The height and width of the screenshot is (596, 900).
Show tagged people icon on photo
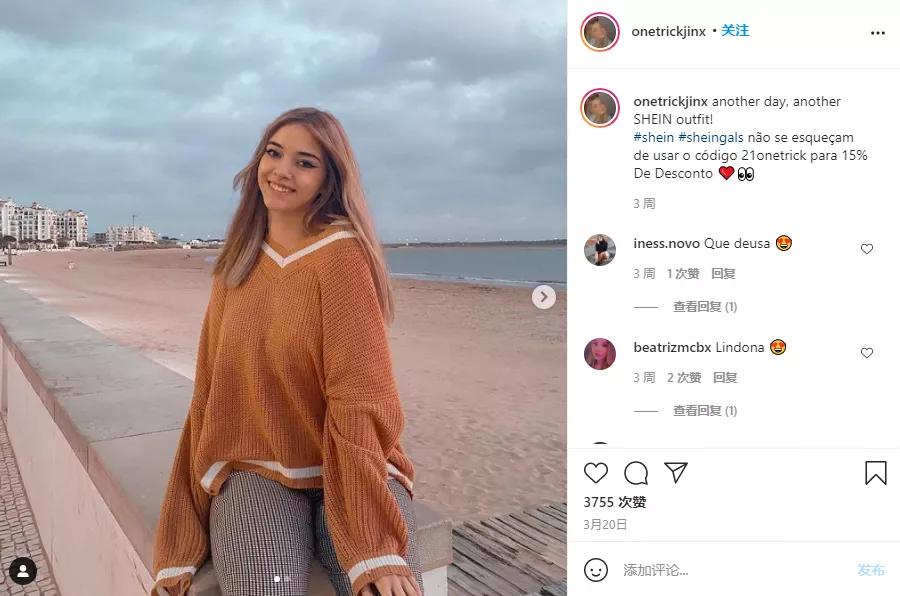tap(23, 570)
